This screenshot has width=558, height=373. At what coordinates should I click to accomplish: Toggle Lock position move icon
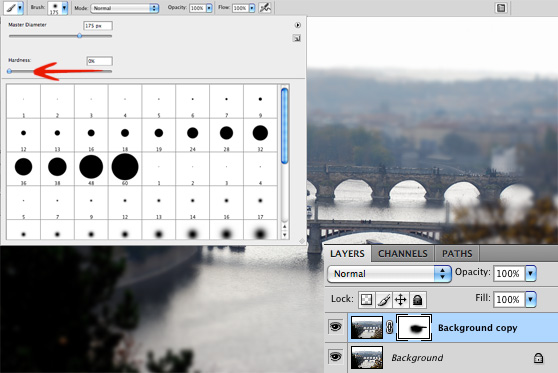pyautogui.click(x=401, y=300)
